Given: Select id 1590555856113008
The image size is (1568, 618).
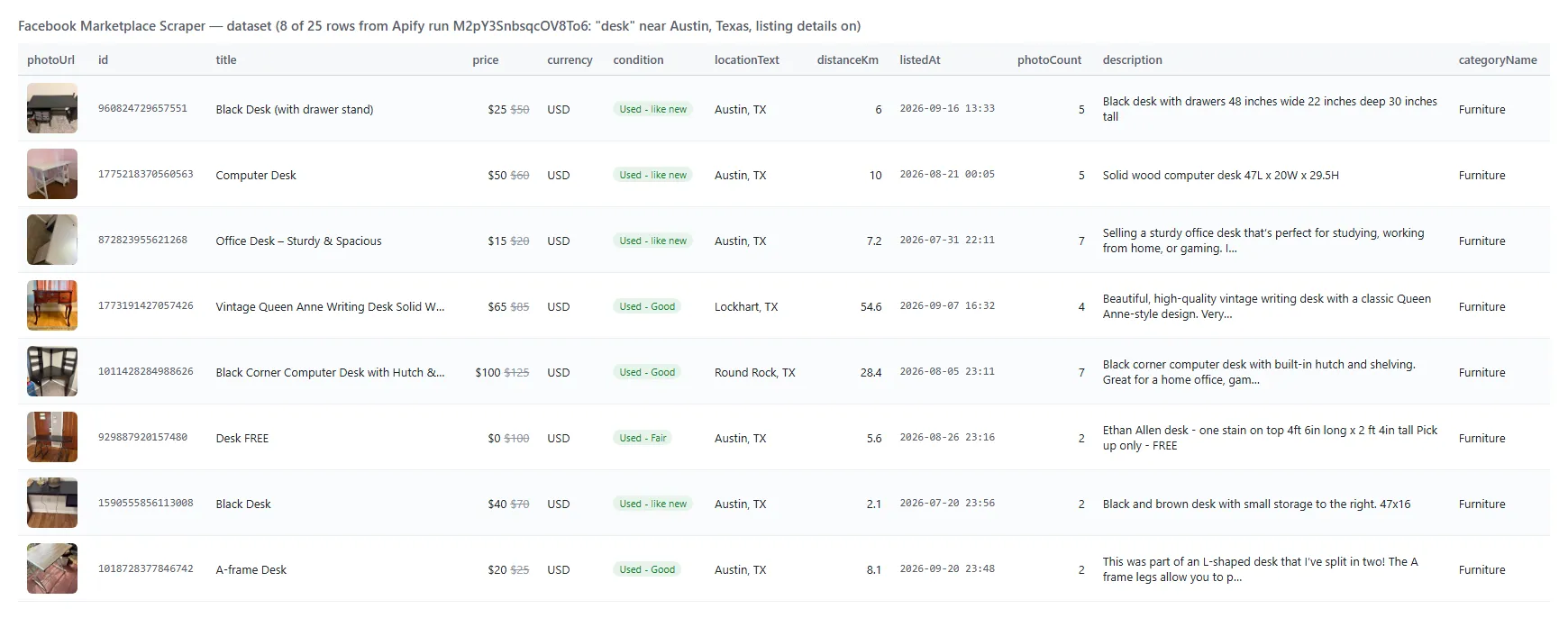Looking at the screenshot, I should pyautogui.click(x=146, y=503).
